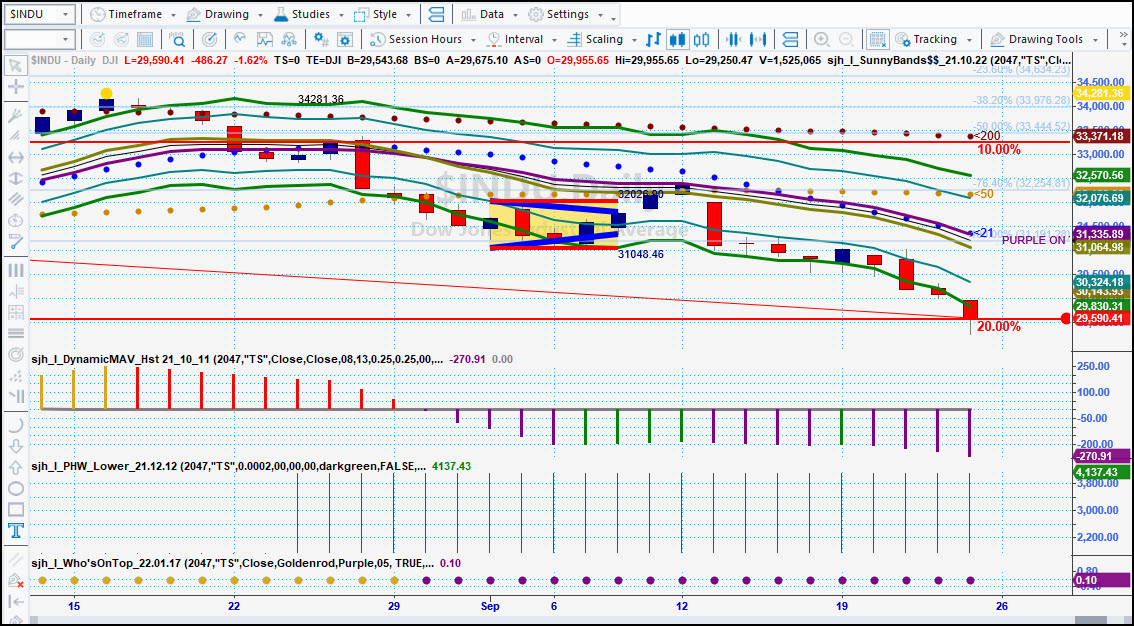Click the calendar grid icon in the toolbar

(x=145, y=39)
